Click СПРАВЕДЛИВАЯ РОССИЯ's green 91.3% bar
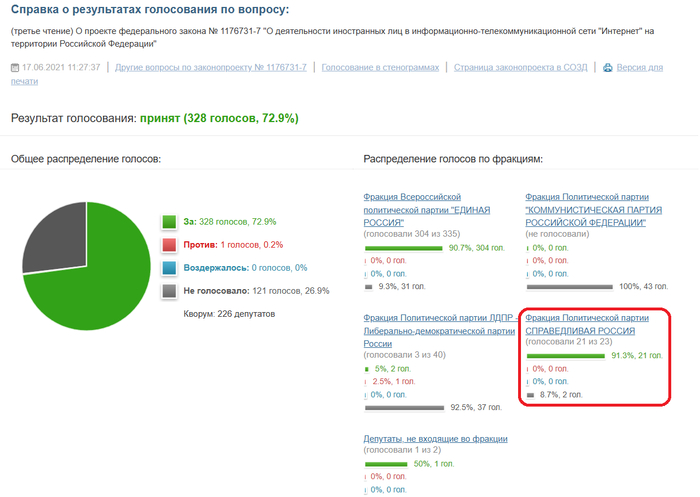The image size is (700, 497). [566, 355]
